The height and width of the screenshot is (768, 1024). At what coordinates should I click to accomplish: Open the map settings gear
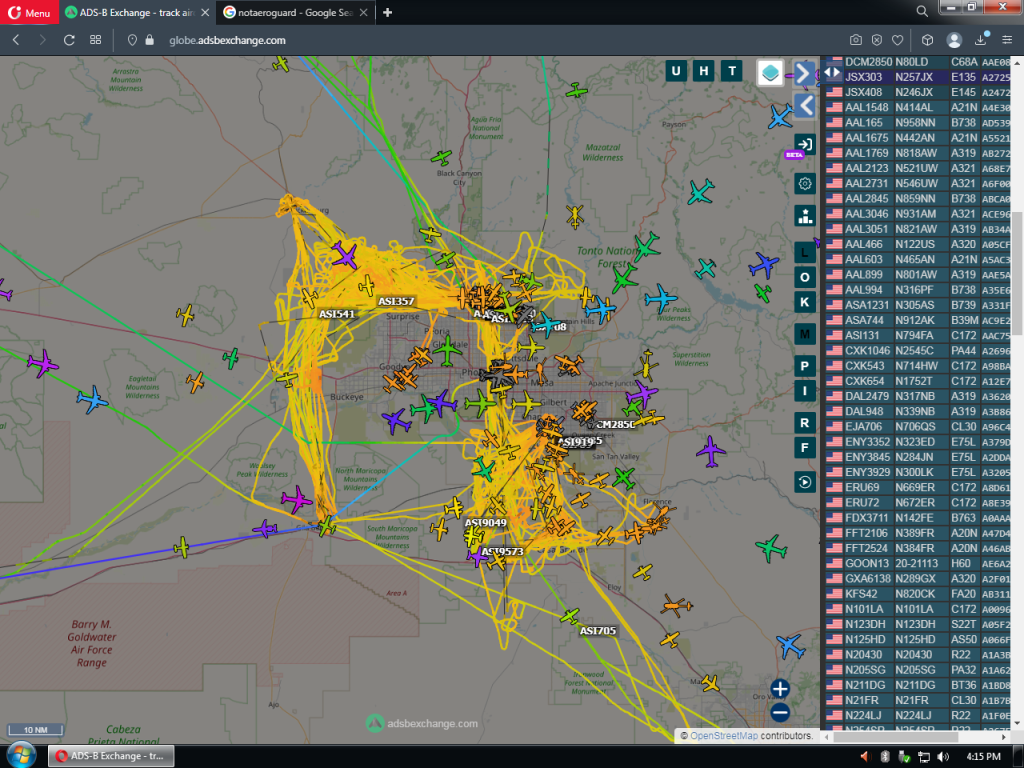click(805, 184)
